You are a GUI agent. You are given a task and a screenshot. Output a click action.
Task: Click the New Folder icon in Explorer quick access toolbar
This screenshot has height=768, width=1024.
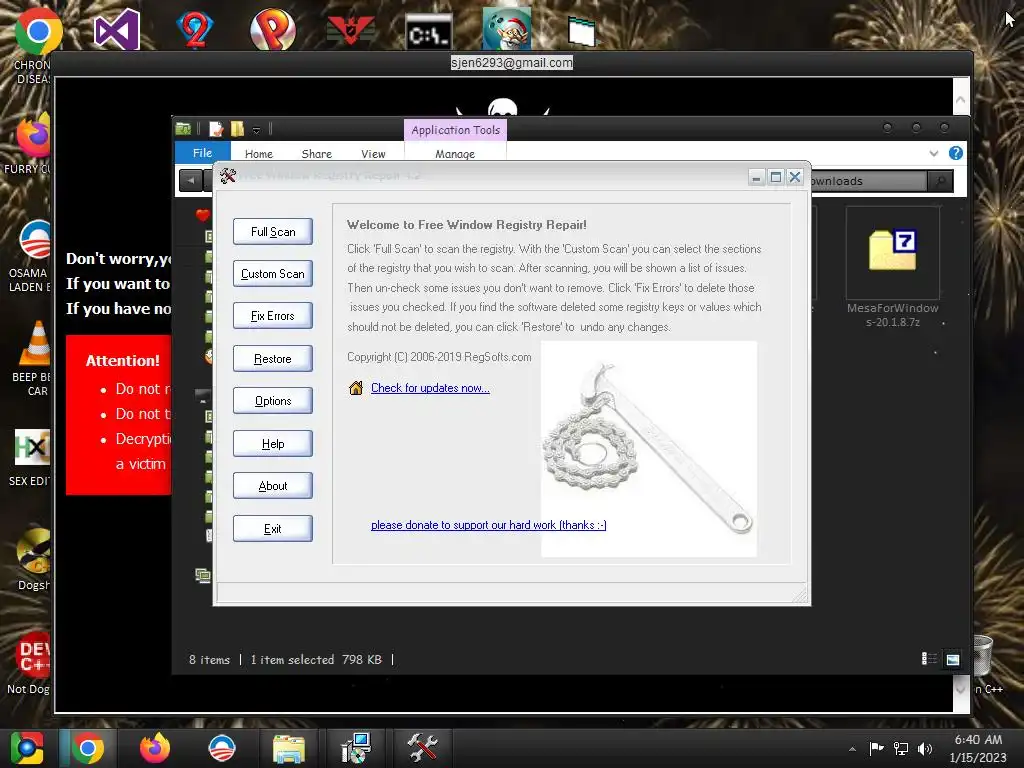tap(238, 129)
